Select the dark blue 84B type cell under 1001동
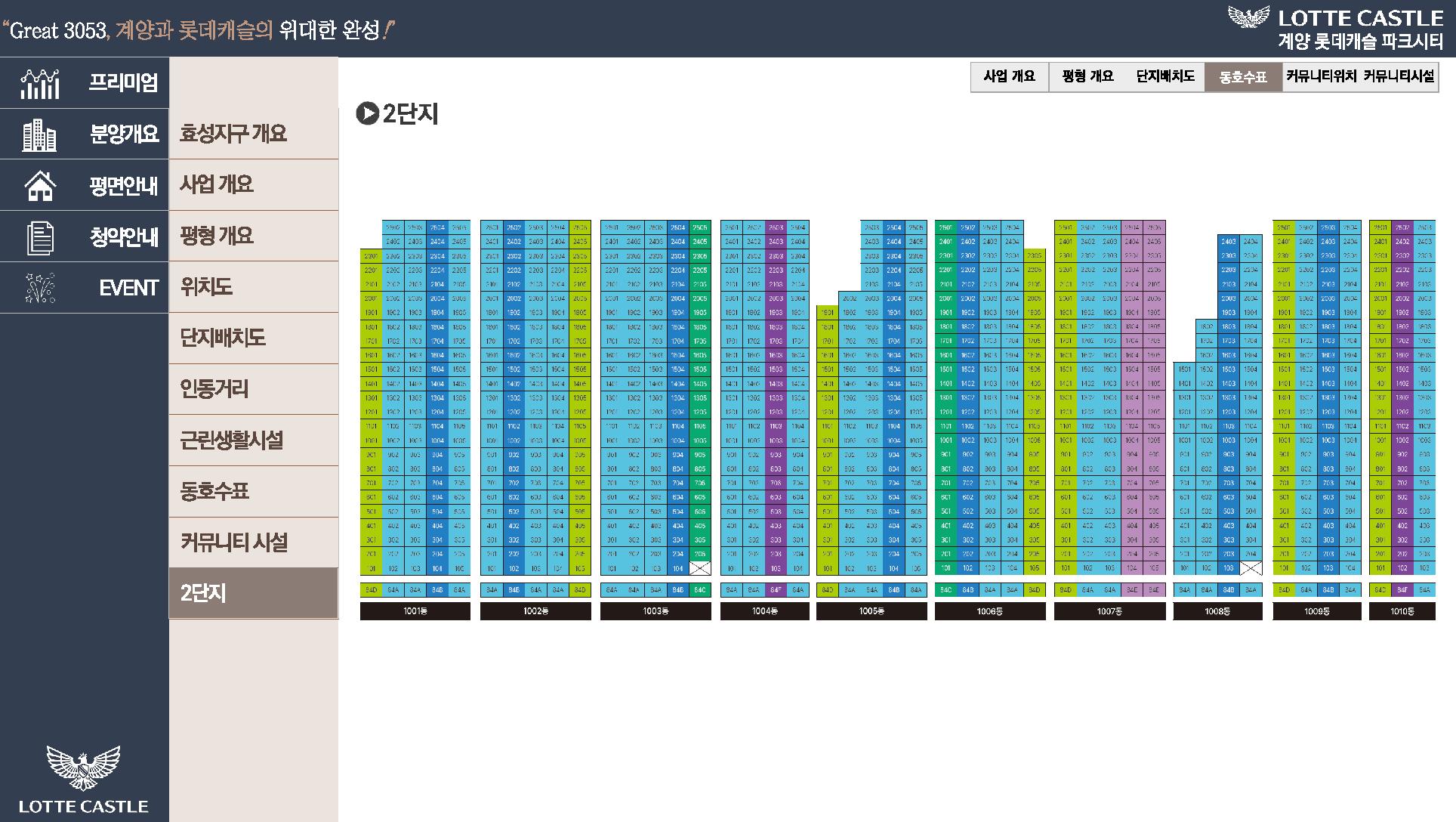The height and width of the screenshot is (822, 1456). point(437,590)
